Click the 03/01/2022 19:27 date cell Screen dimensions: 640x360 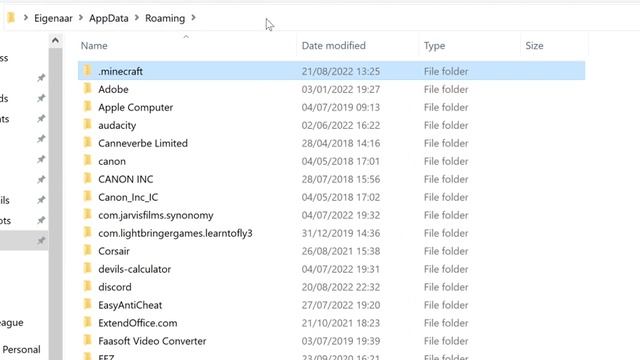point(341,89)
